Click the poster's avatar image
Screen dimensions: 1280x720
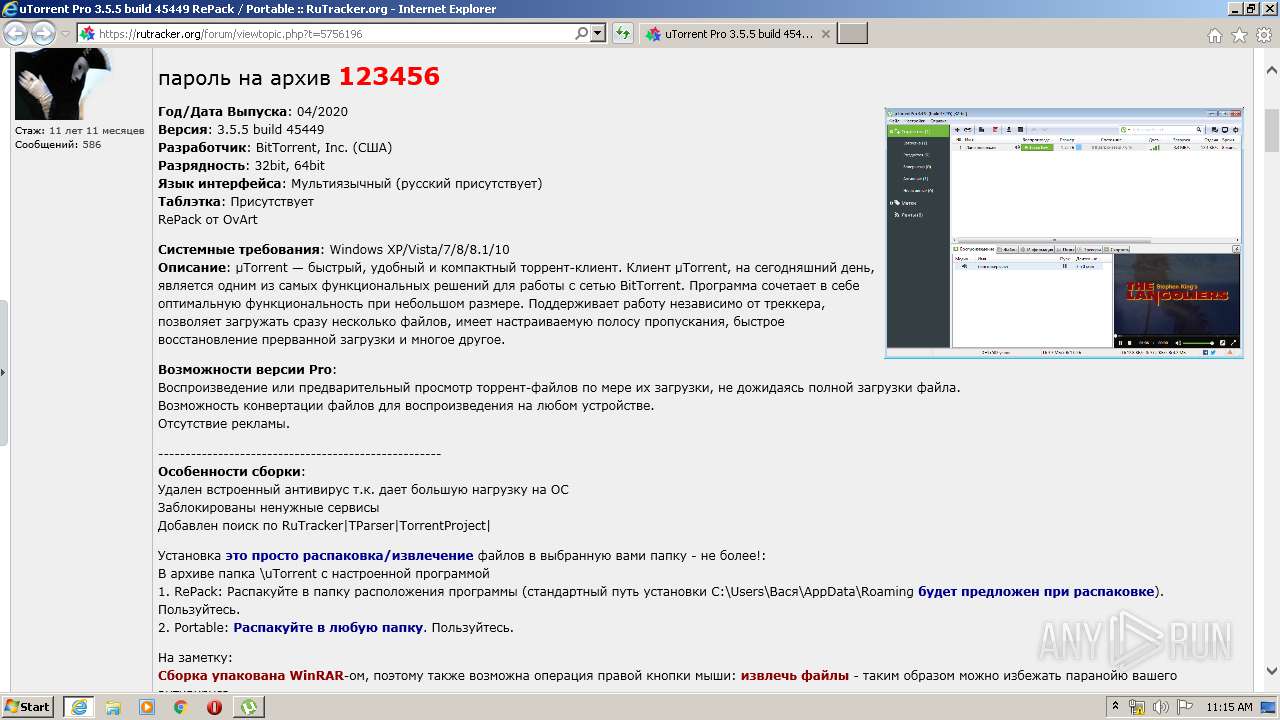(63, 85)
